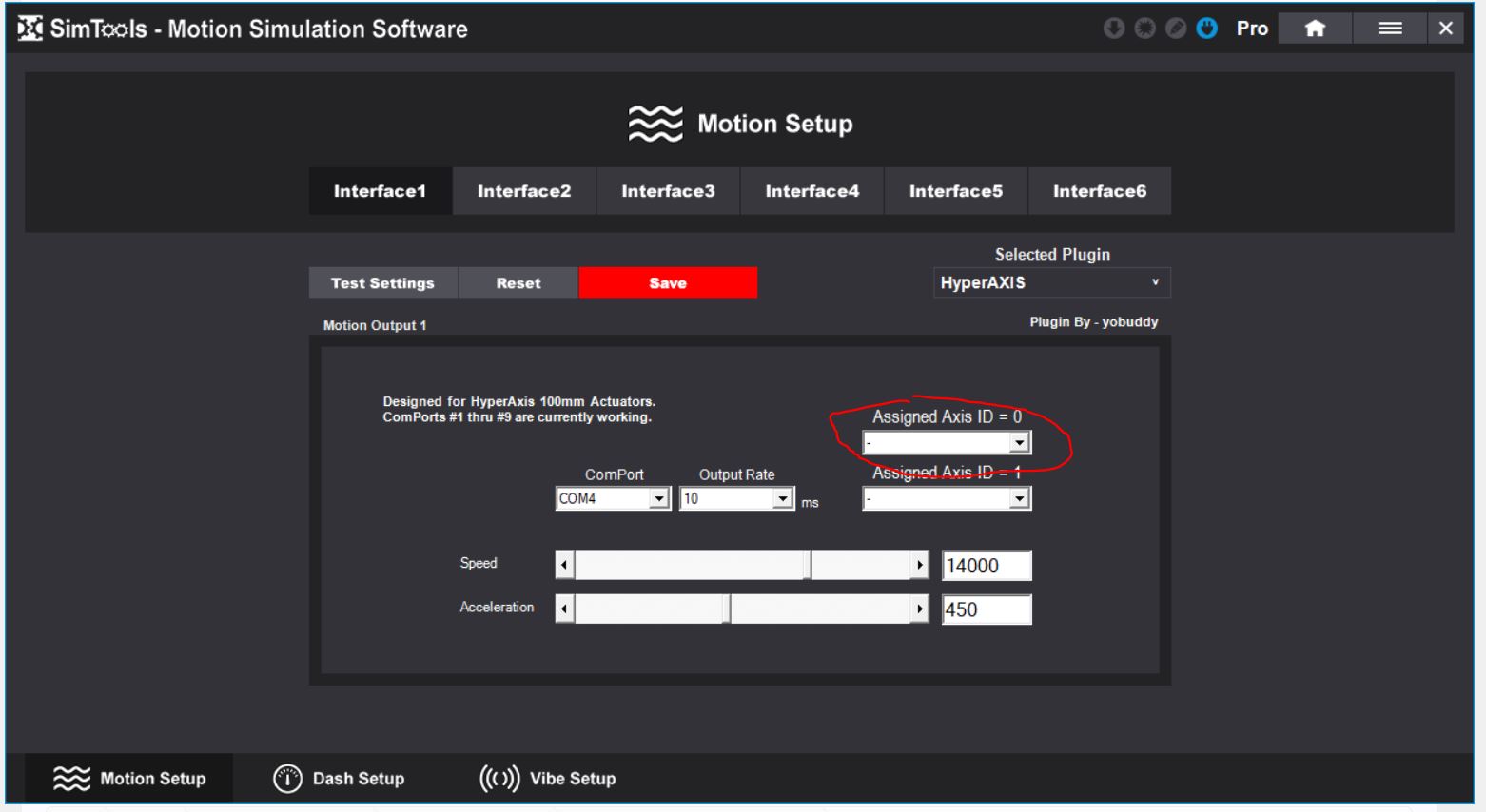The height and width of the screenshot is (812, 1486).
Task: Click the "Designed for HyperAxis 100mm Actuators." text
Action: (x=518, y=402)
